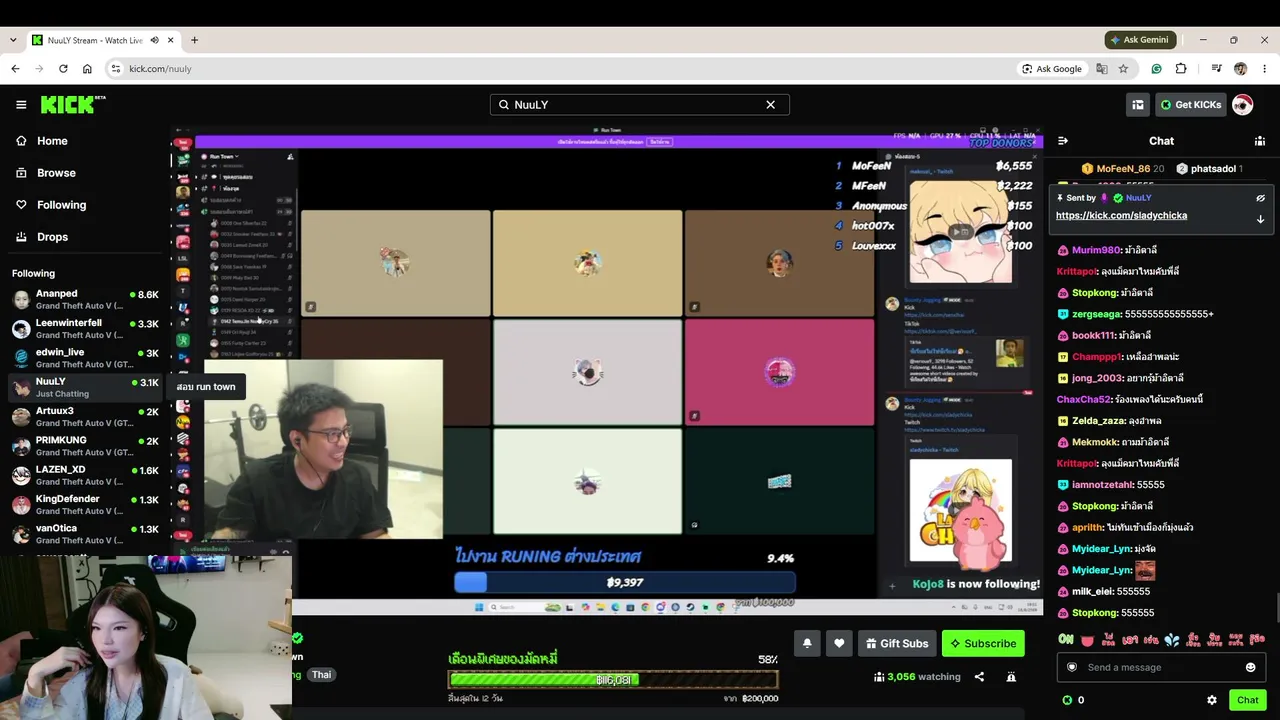Image resolution: width=1280 pixels, height=720 pixels.
Task: Click the RUNING goal progress bar in stream
Action: click(625, 582)
